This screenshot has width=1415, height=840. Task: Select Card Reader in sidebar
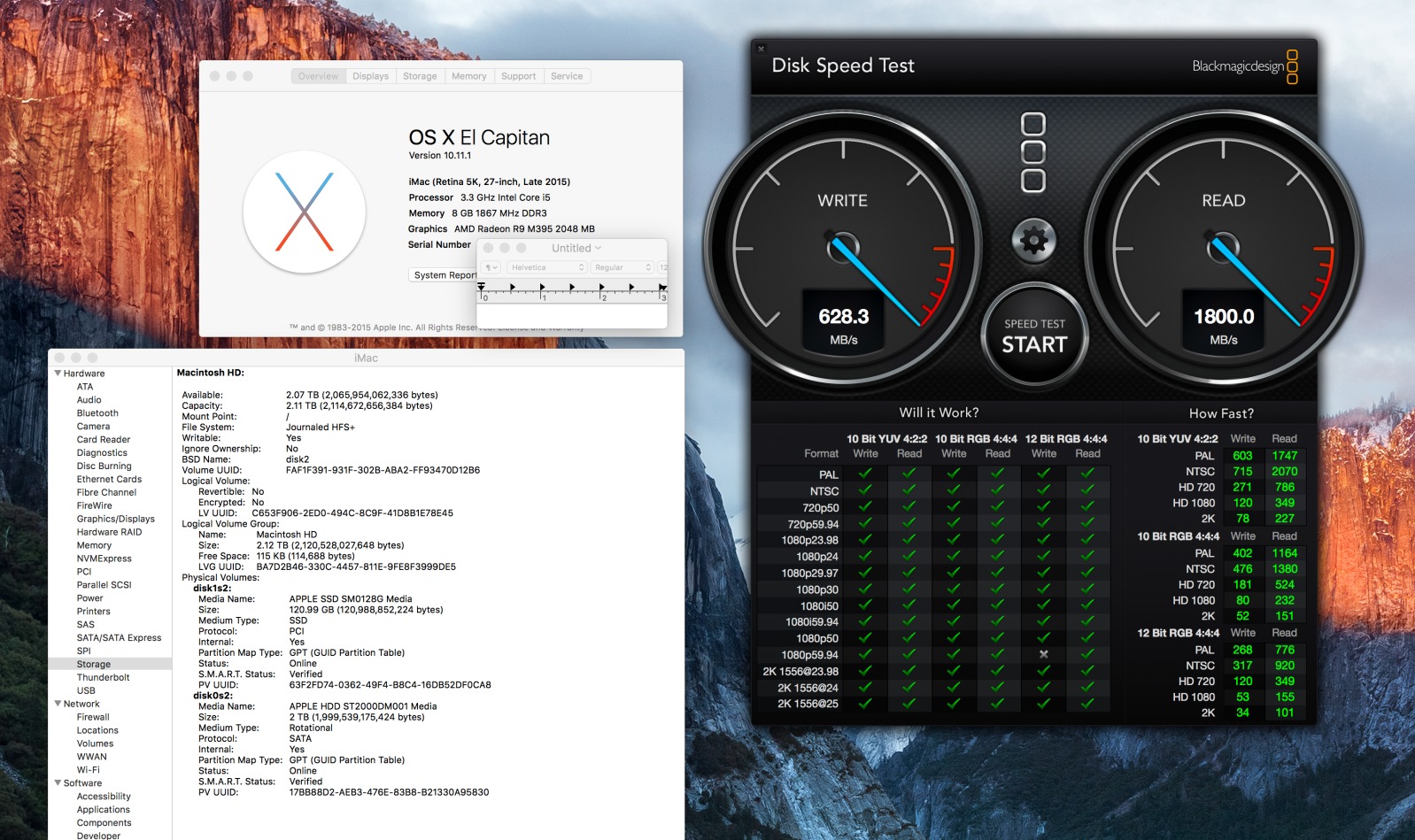(103, 440)
